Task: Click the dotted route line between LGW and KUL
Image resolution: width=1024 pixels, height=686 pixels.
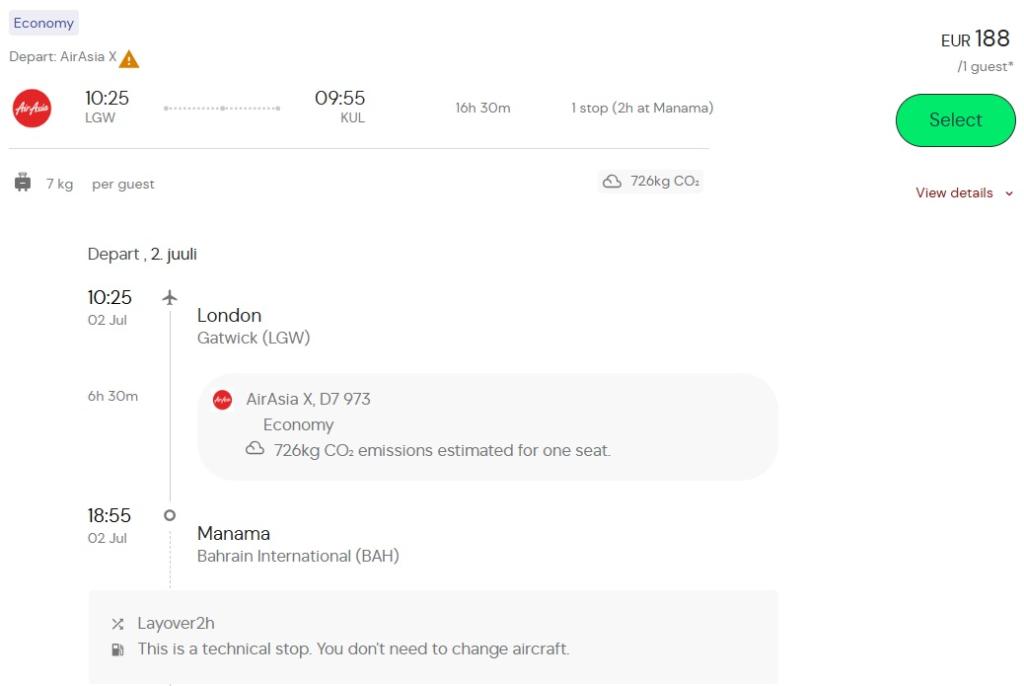Action: tap(222, 108)
